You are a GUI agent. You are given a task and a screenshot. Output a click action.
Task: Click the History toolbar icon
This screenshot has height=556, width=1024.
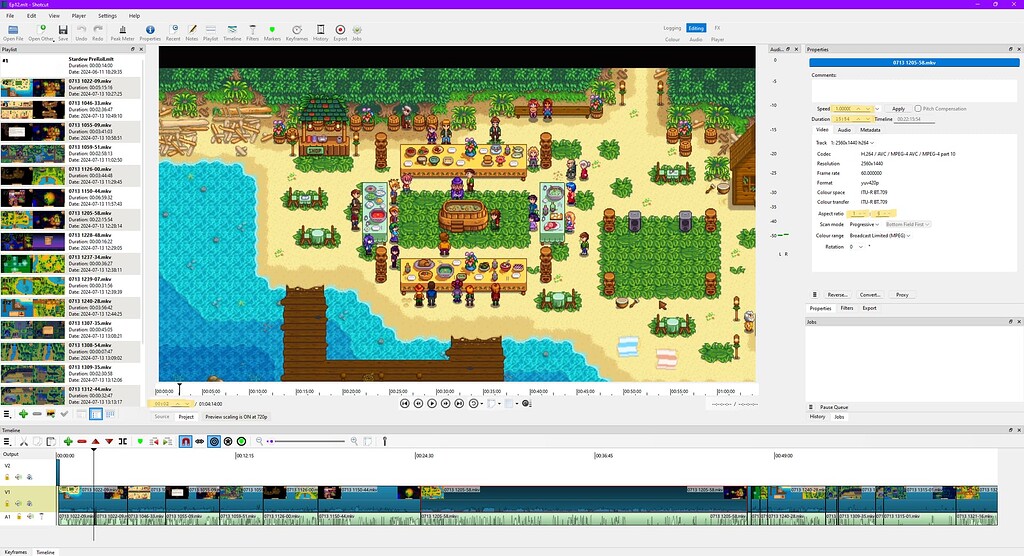[320, 33]
